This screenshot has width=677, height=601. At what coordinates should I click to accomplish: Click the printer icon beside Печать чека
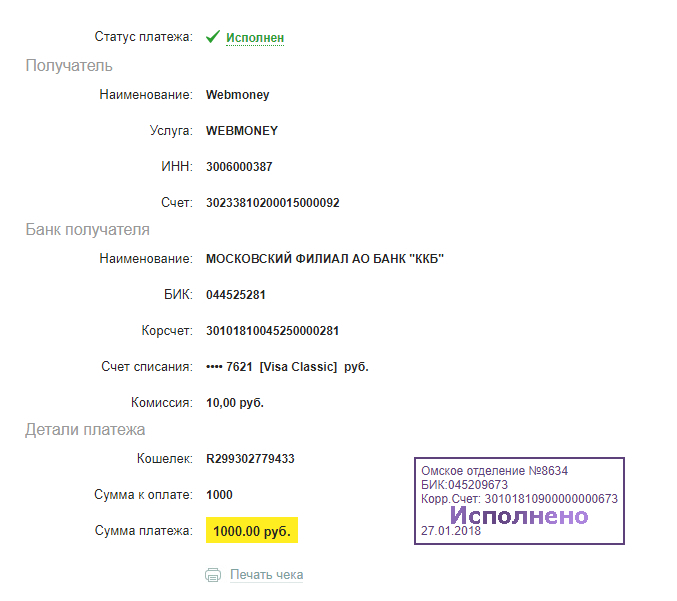tap(212, 575)
